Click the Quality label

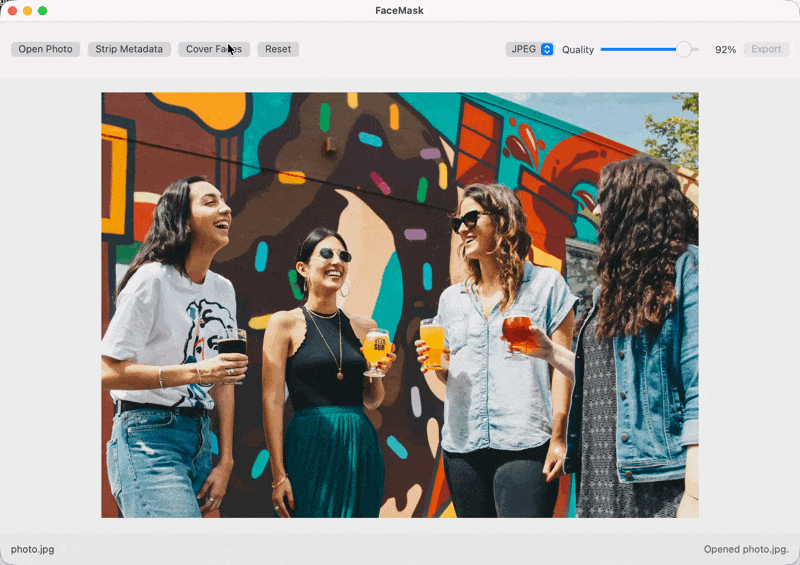point(578,50)
